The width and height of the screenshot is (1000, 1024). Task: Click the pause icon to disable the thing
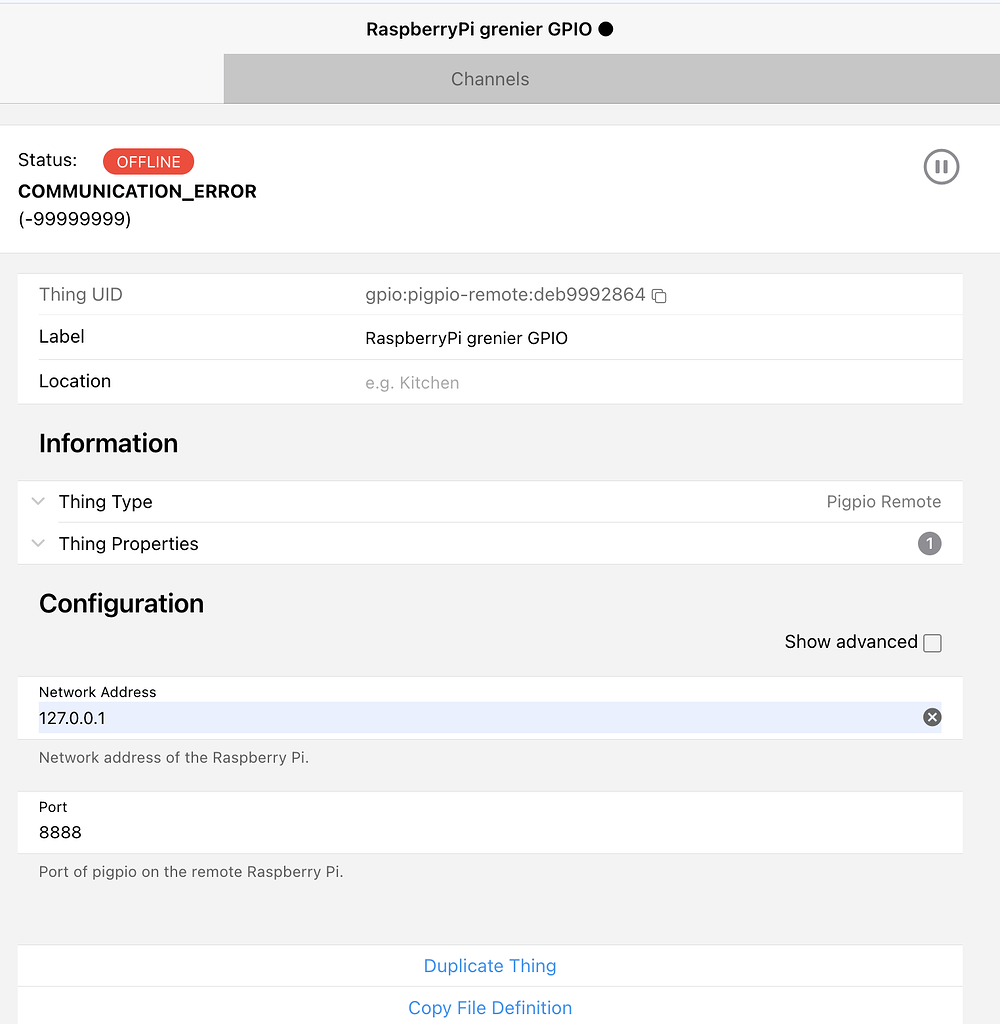point(941,166)
